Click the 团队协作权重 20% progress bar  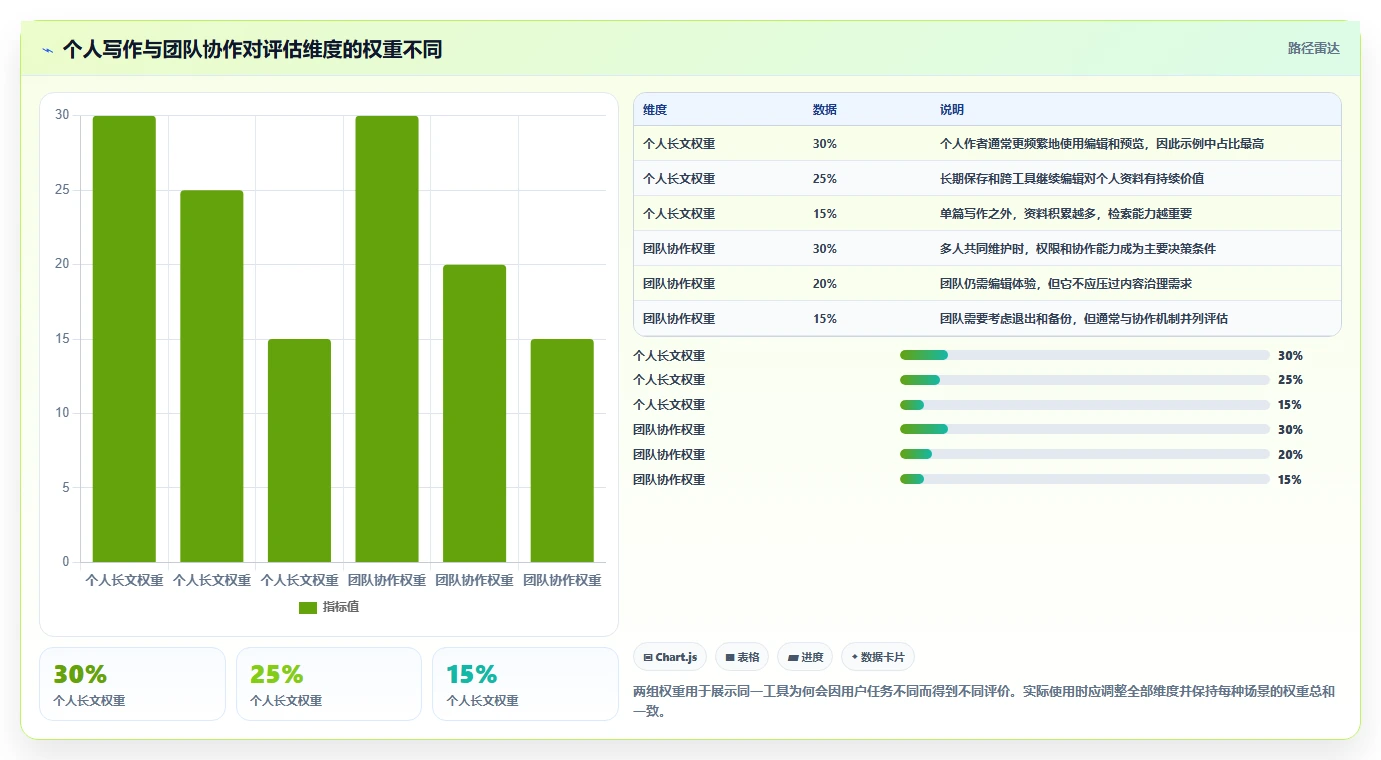(x=1085, y=455)
